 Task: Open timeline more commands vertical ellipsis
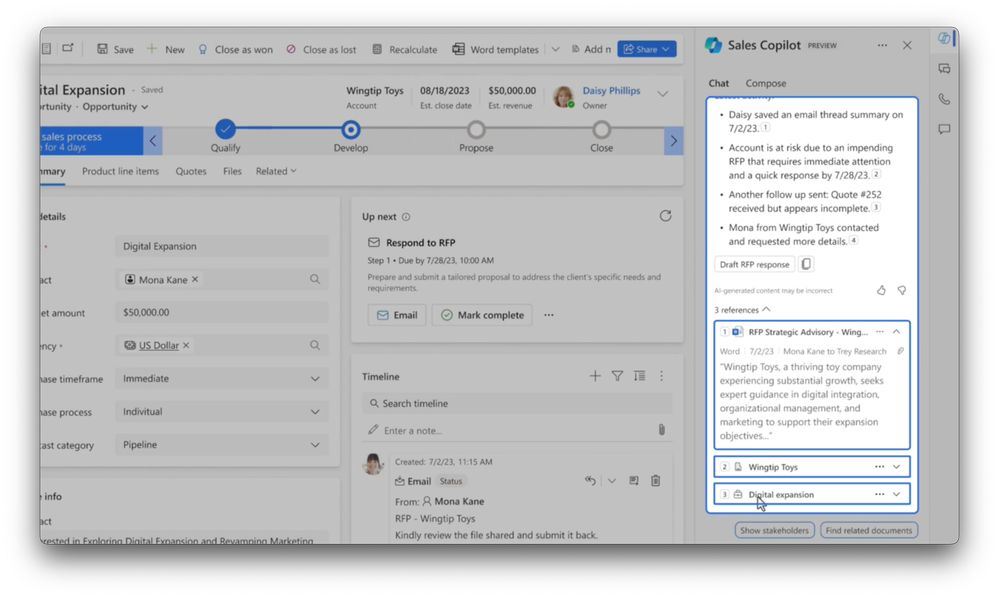point(661,376)
